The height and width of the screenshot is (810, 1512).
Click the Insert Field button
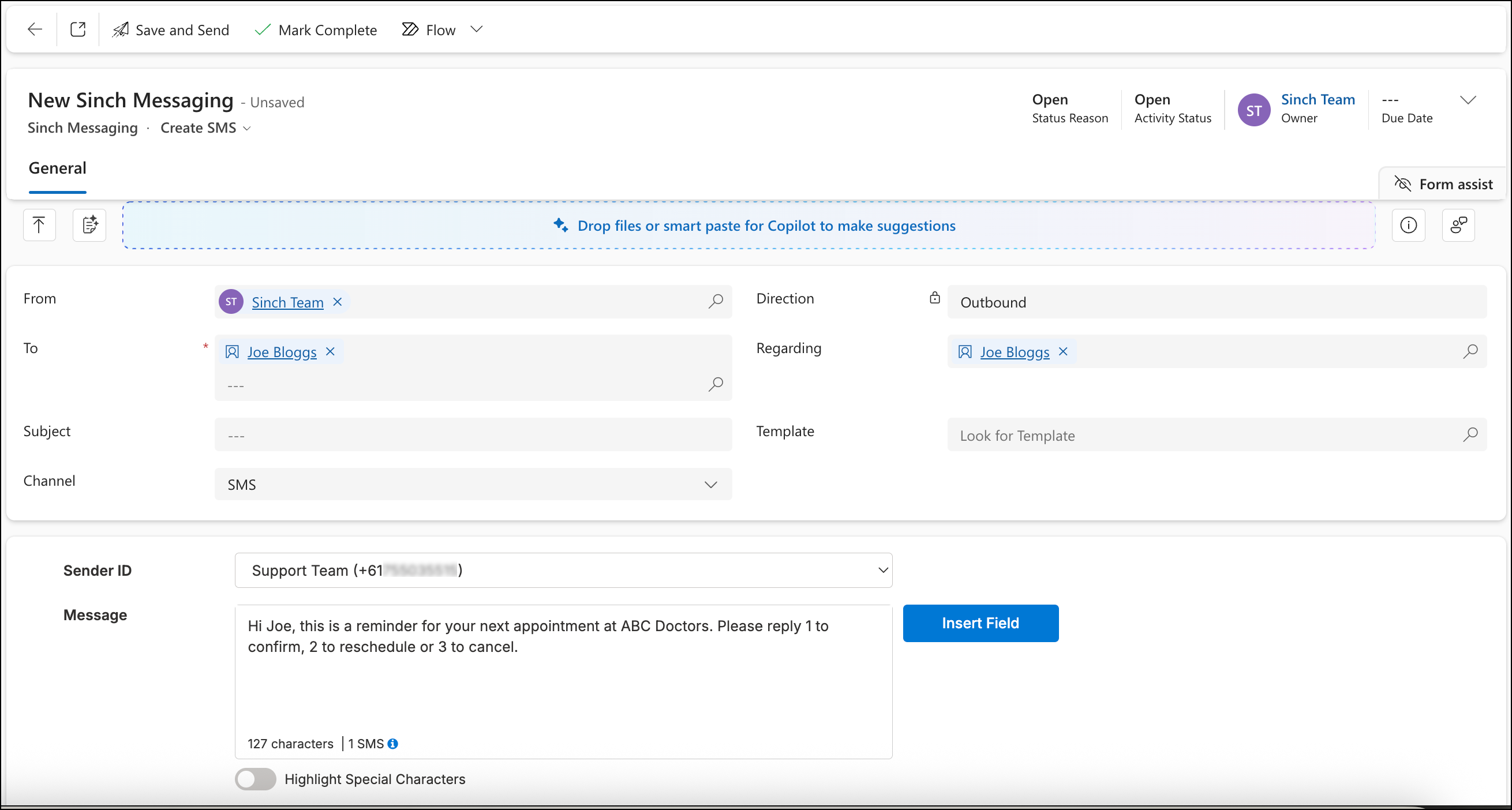pyautogui.click(x=980, y=622)
